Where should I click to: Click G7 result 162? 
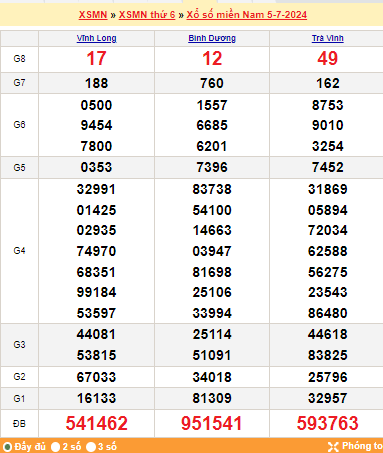[328, 83]
